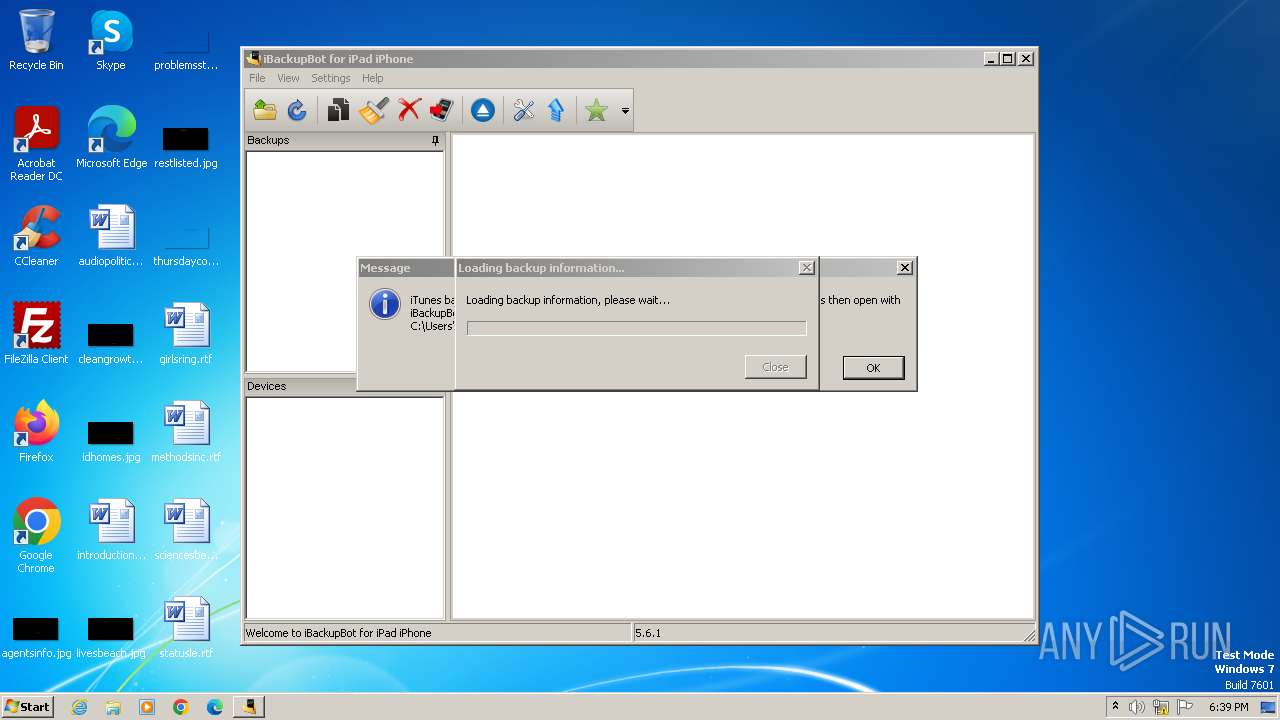Viewport: 1280px width, 720px height.
Task: Select the introduction document on desktop
Action: 111,530
